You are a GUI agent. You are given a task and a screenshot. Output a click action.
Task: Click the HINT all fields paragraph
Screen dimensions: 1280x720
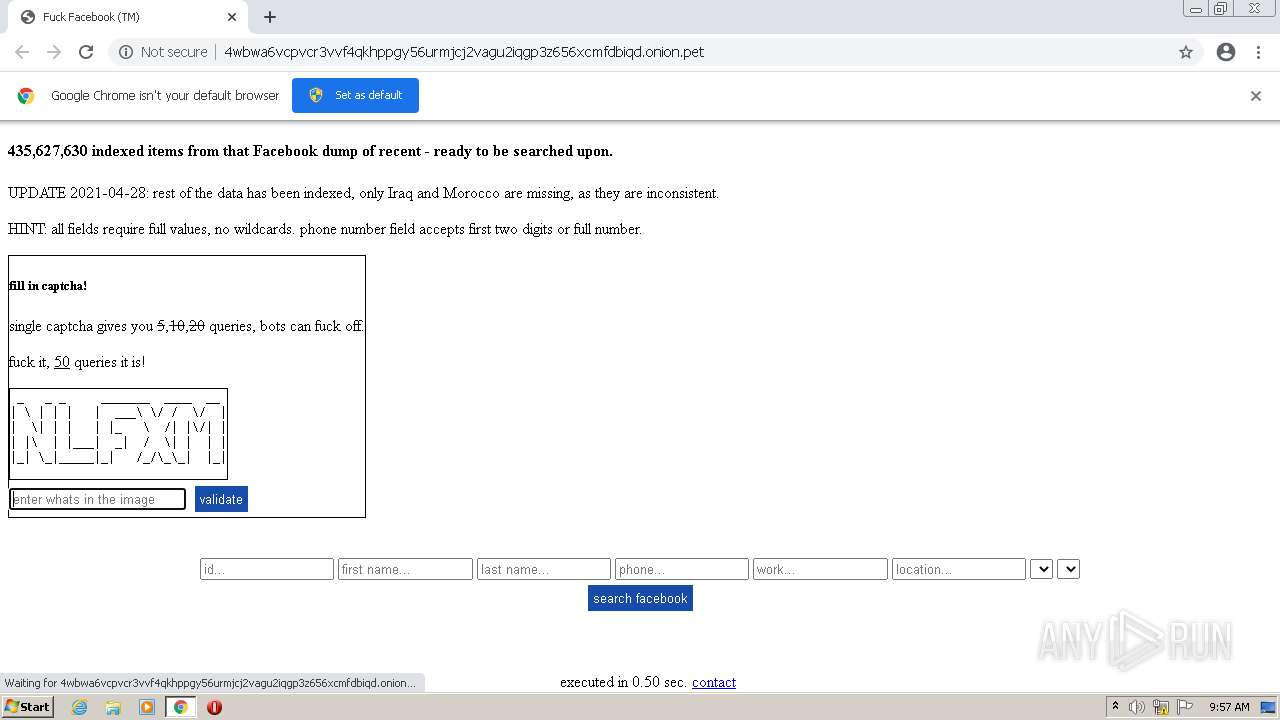325,229
